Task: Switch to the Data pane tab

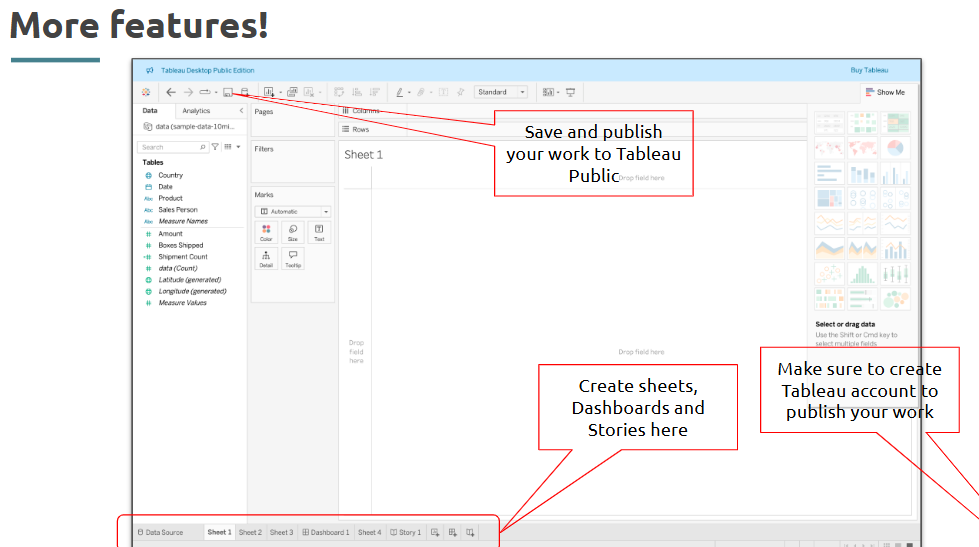Action: tap(150, 111)
